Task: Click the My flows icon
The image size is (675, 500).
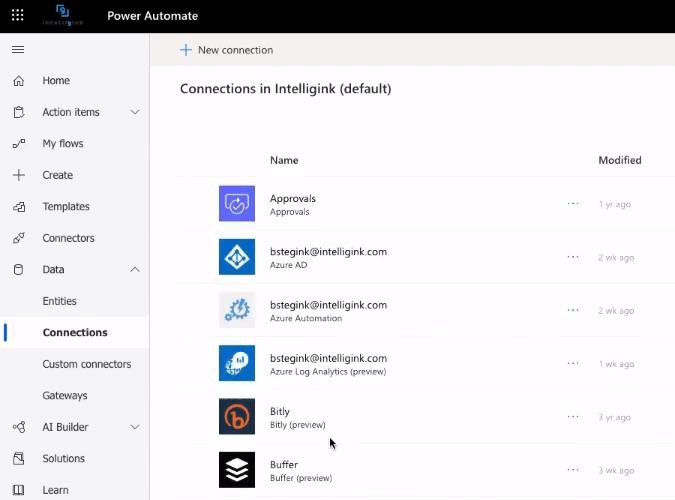Action: (x=19, y=143)
